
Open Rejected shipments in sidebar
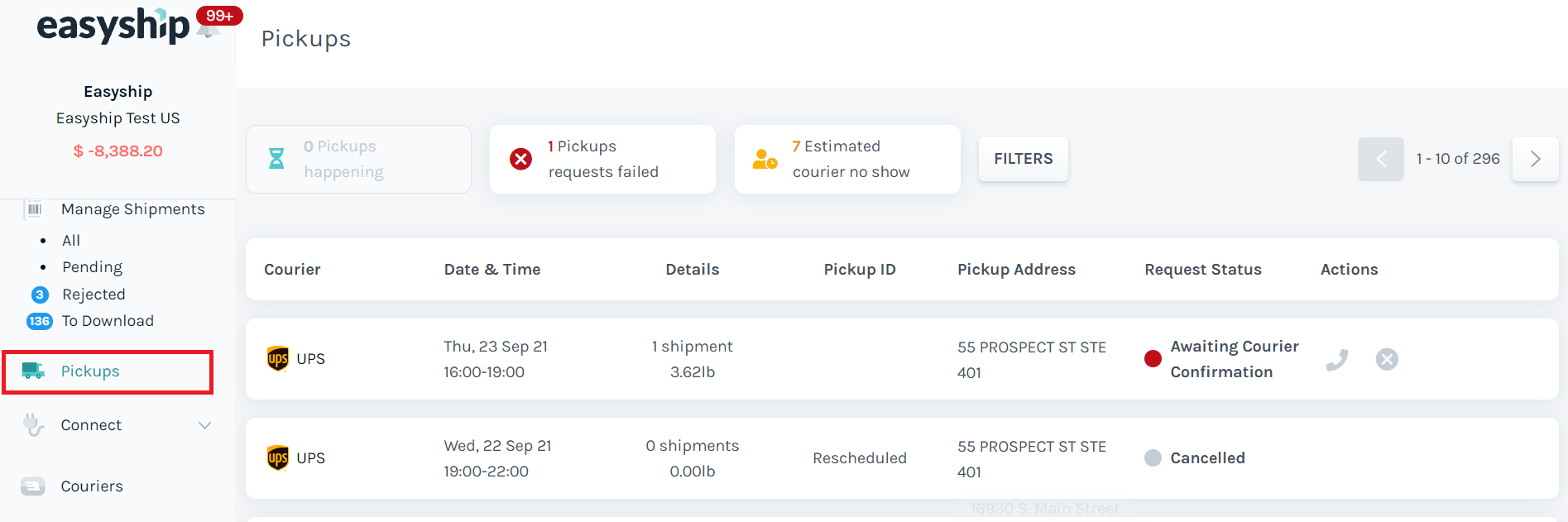pos(94,295)
